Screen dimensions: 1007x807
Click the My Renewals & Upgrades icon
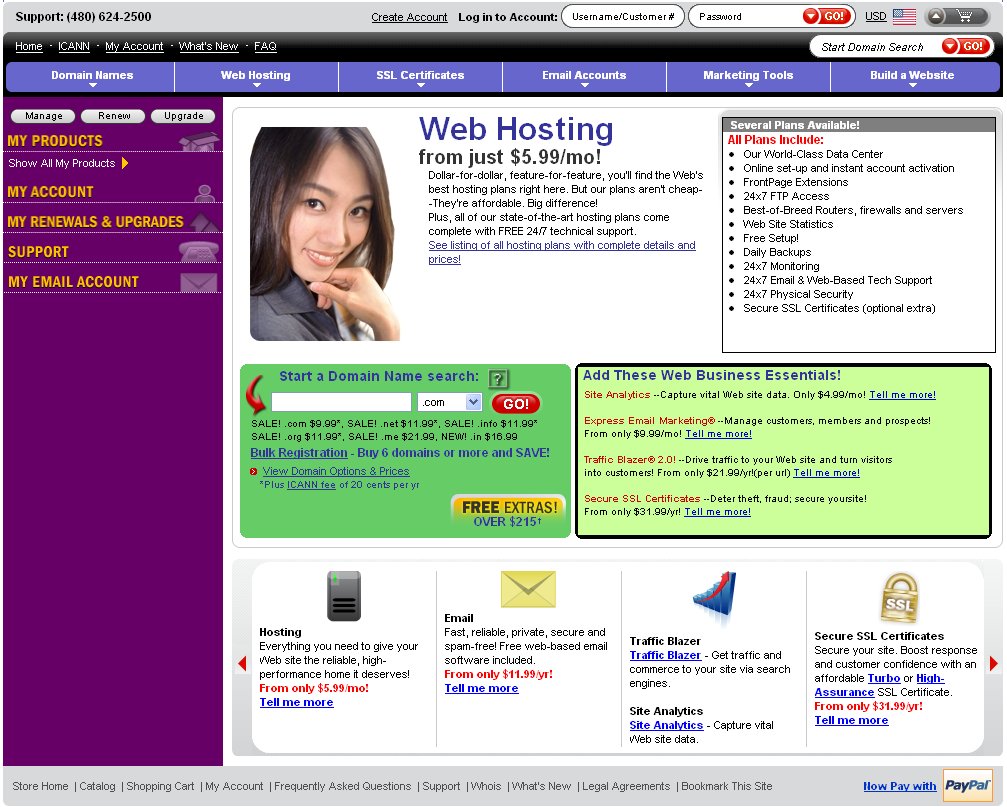204,221
